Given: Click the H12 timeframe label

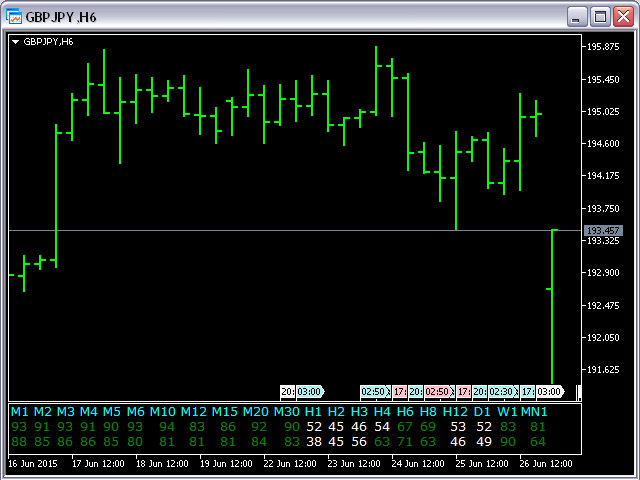Looking at the screenshot, I should tap(456, 412).
